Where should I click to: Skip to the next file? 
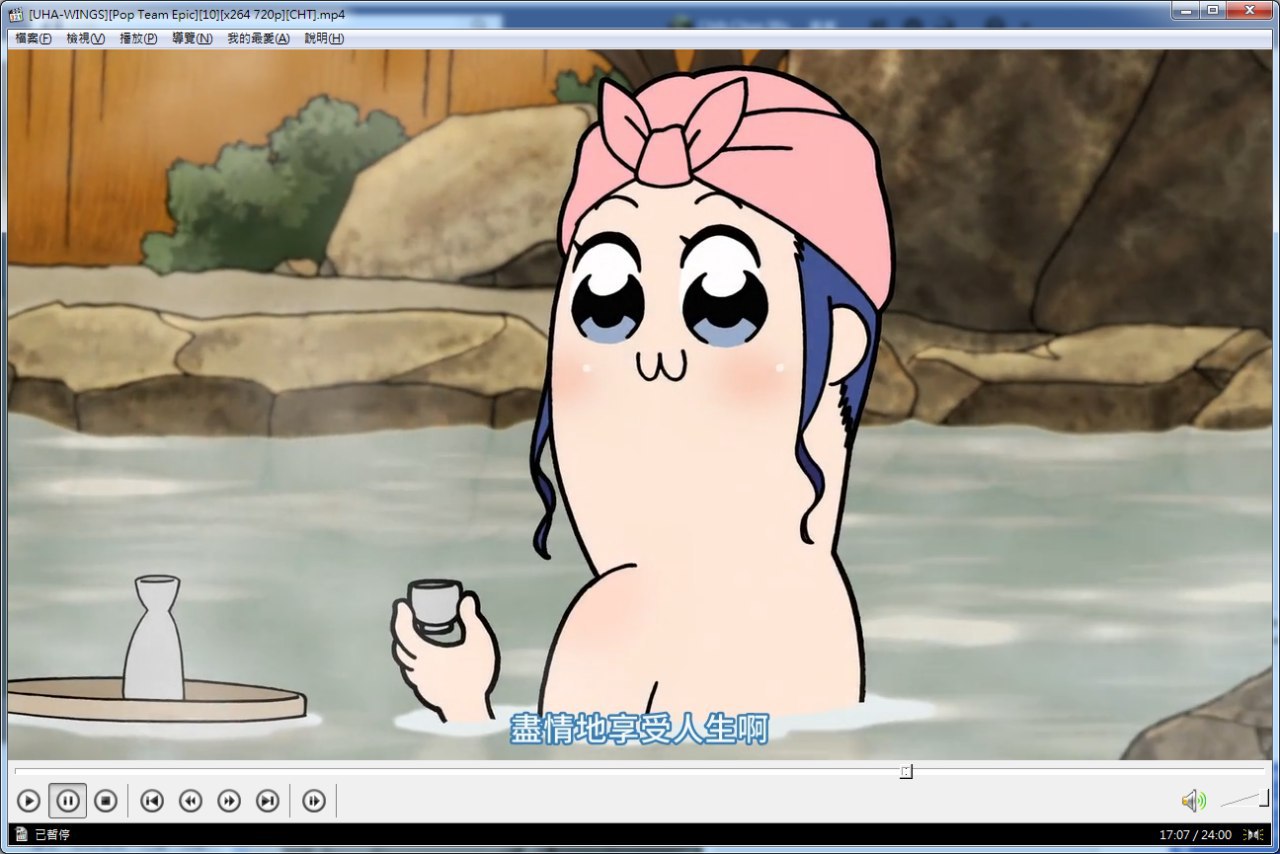(268, 801)
